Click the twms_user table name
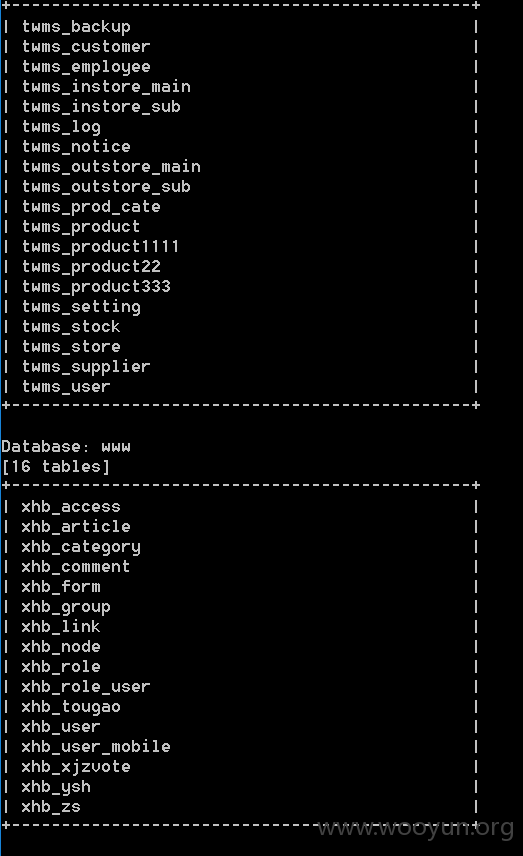The height and width of the screenshot is (856, 523). click(66, 387)
